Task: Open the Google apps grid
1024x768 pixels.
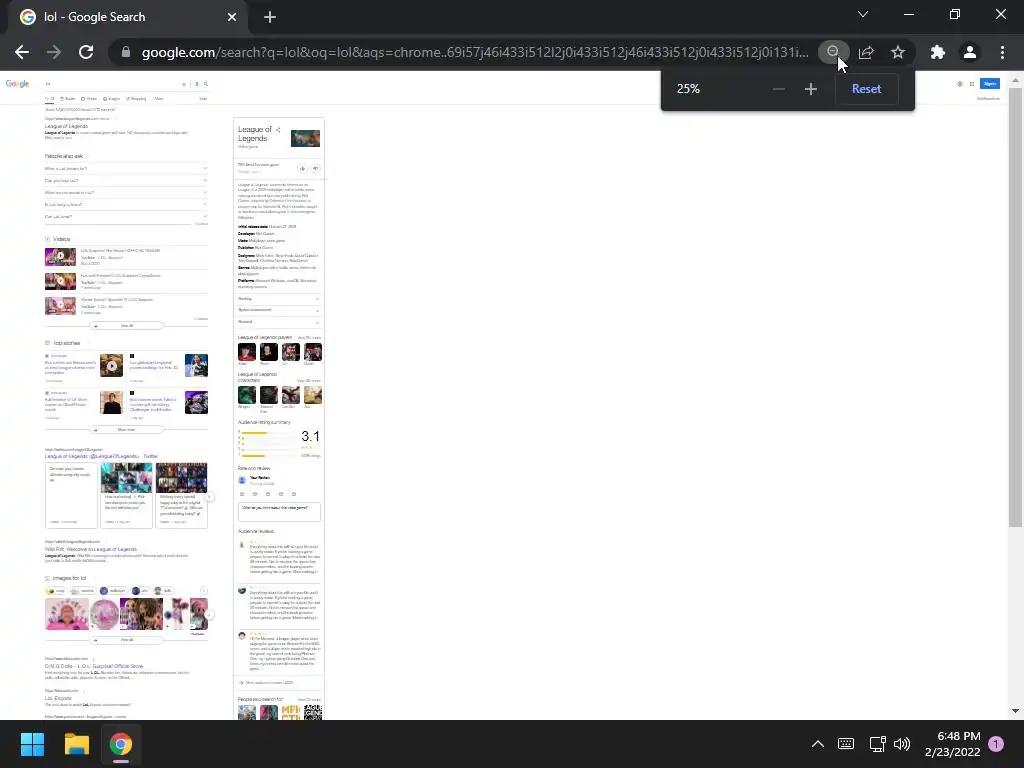Action: click(972, 84)
